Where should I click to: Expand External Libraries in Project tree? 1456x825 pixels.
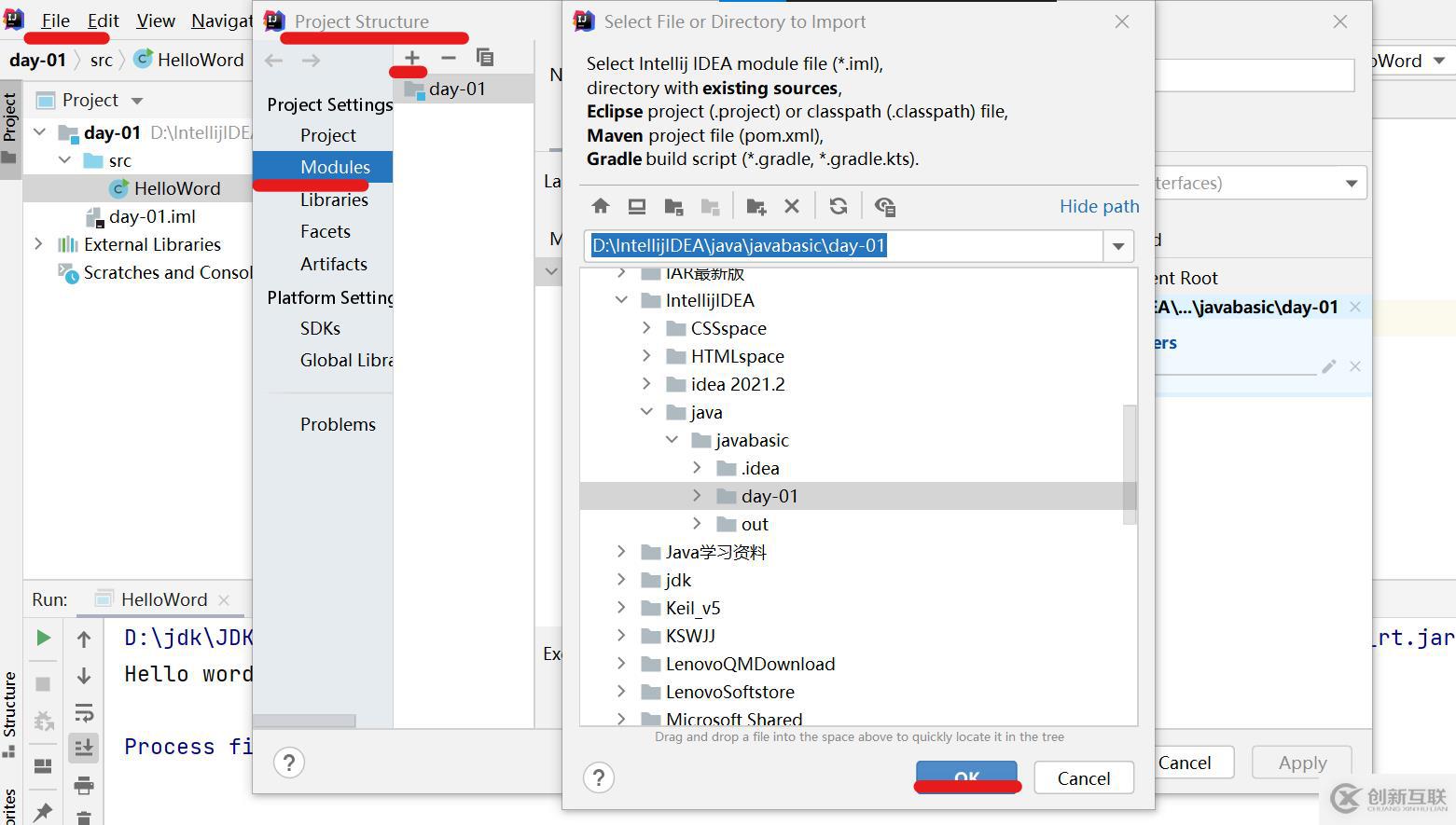pyautogui.click(x=38, y=244)
